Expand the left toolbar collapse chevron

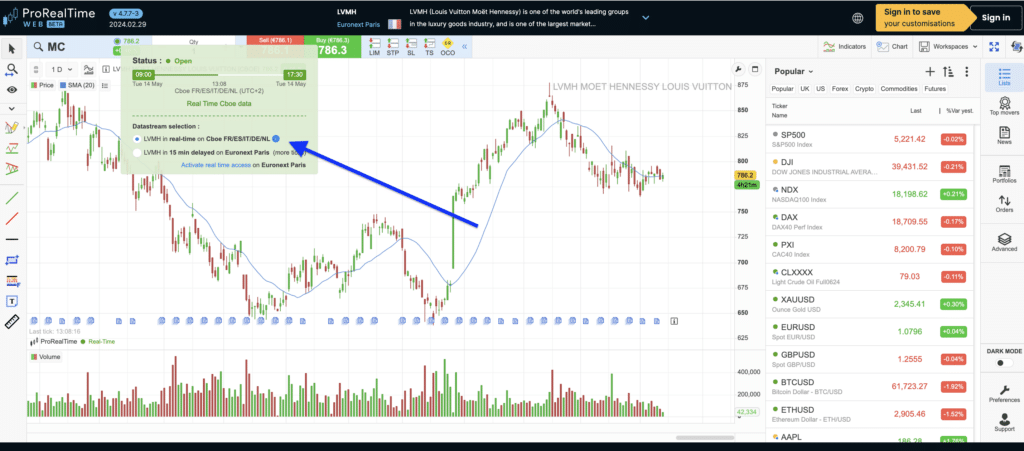[x=12, y=108]
